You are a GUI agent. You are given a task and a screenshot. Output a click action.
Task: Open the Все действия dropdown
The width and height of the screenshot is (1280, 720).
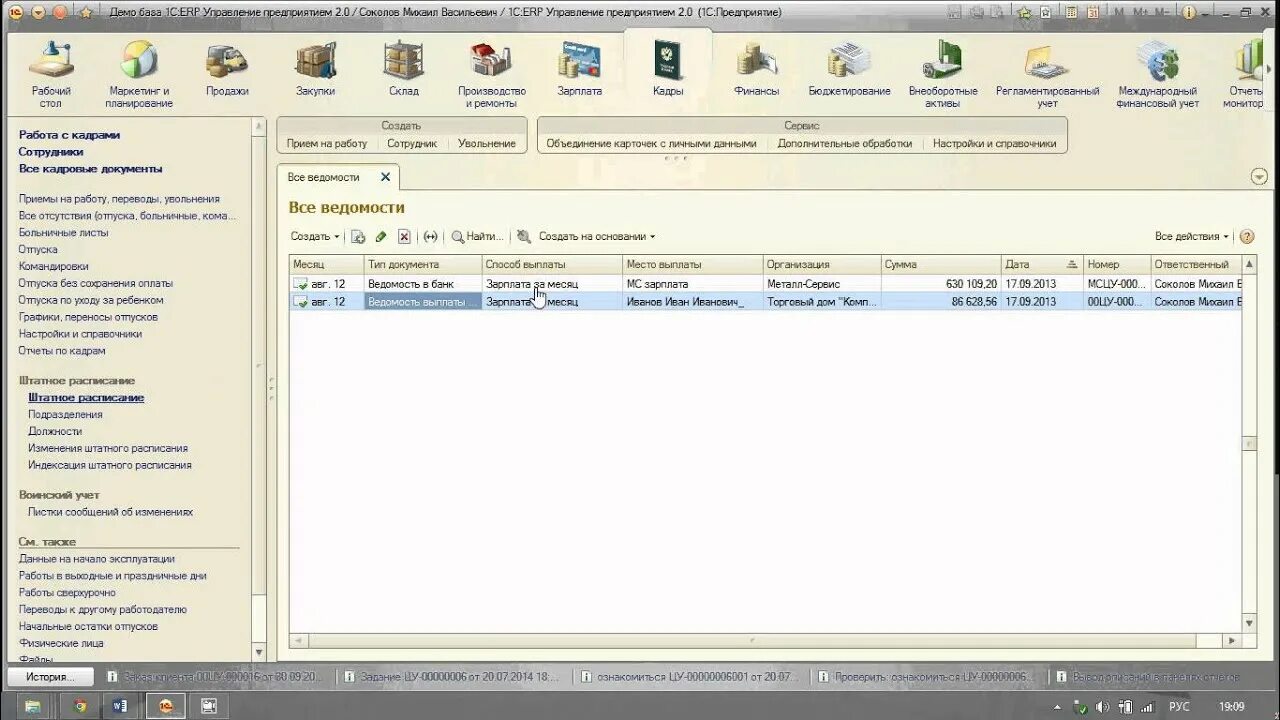tap(1193, 237)
